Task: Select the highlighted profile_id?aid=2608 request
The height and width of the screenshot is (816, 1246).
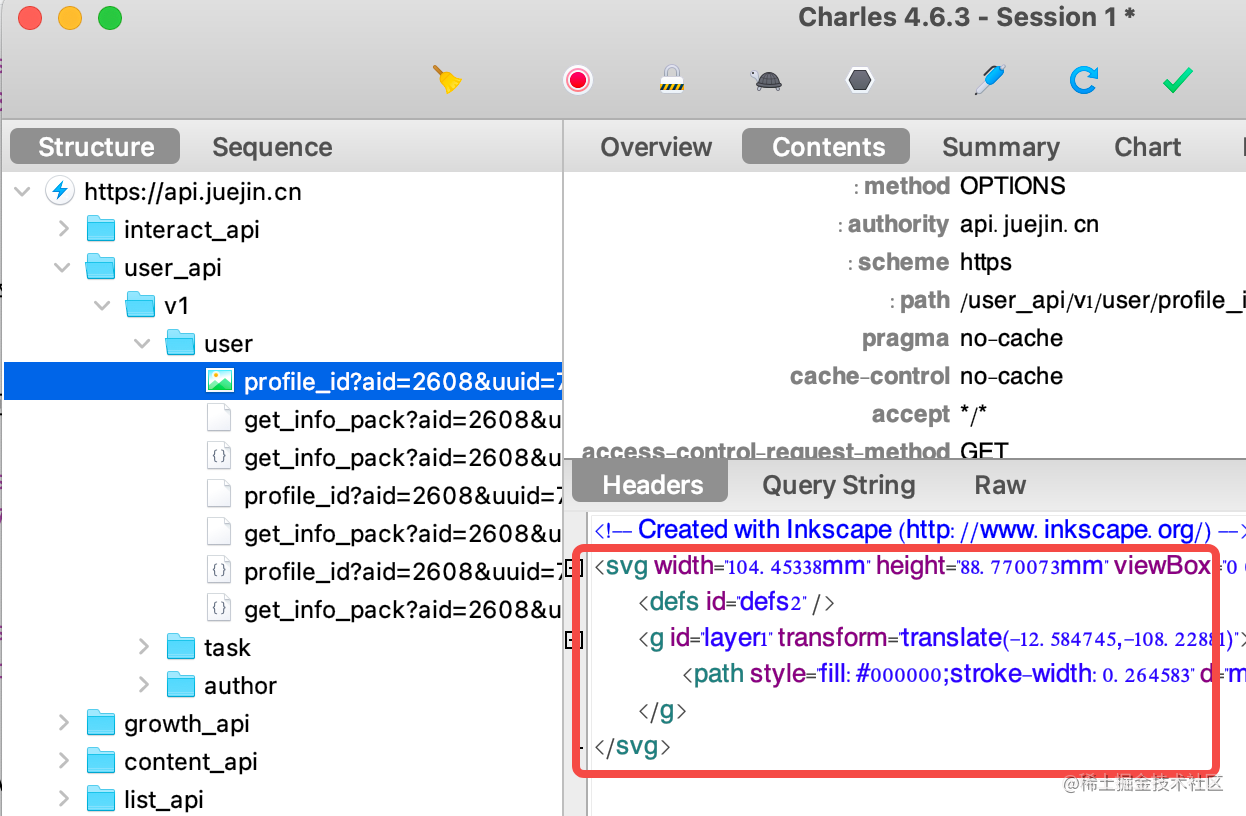Action: [283, 381]
